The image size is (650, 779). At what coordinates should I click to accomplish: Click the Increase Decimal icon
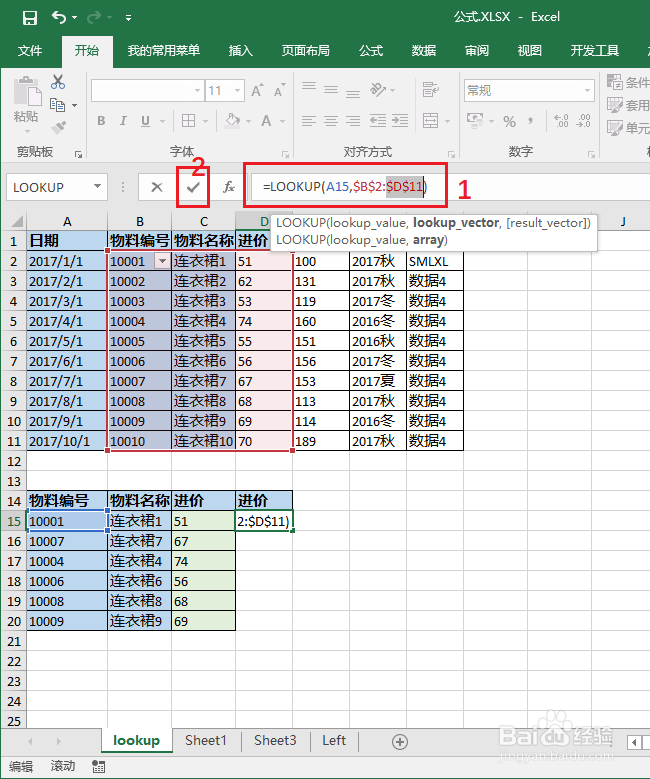(562, 121)
